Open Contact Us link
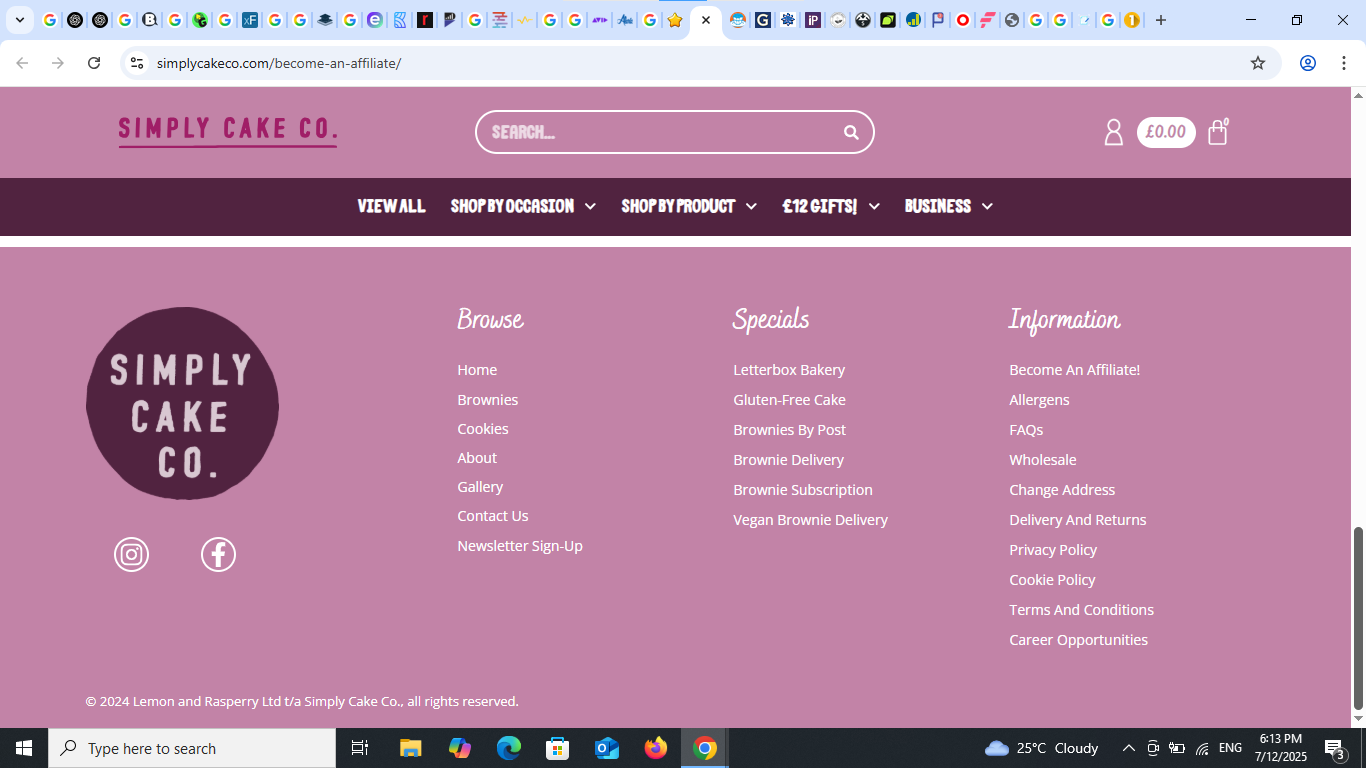 [493, 516]
